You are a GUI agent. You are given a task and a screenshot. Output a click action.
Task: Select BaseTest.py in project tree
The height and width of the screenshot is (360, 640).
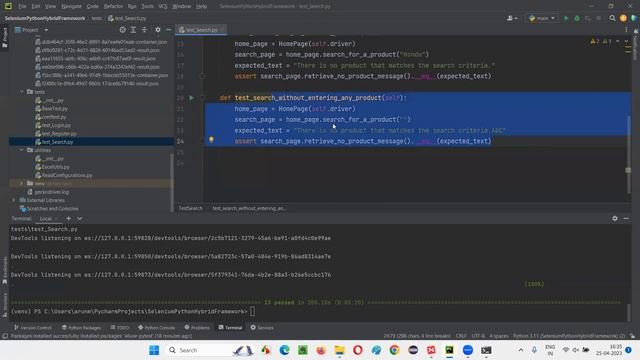pyautogui.click(x=54, y=109)
